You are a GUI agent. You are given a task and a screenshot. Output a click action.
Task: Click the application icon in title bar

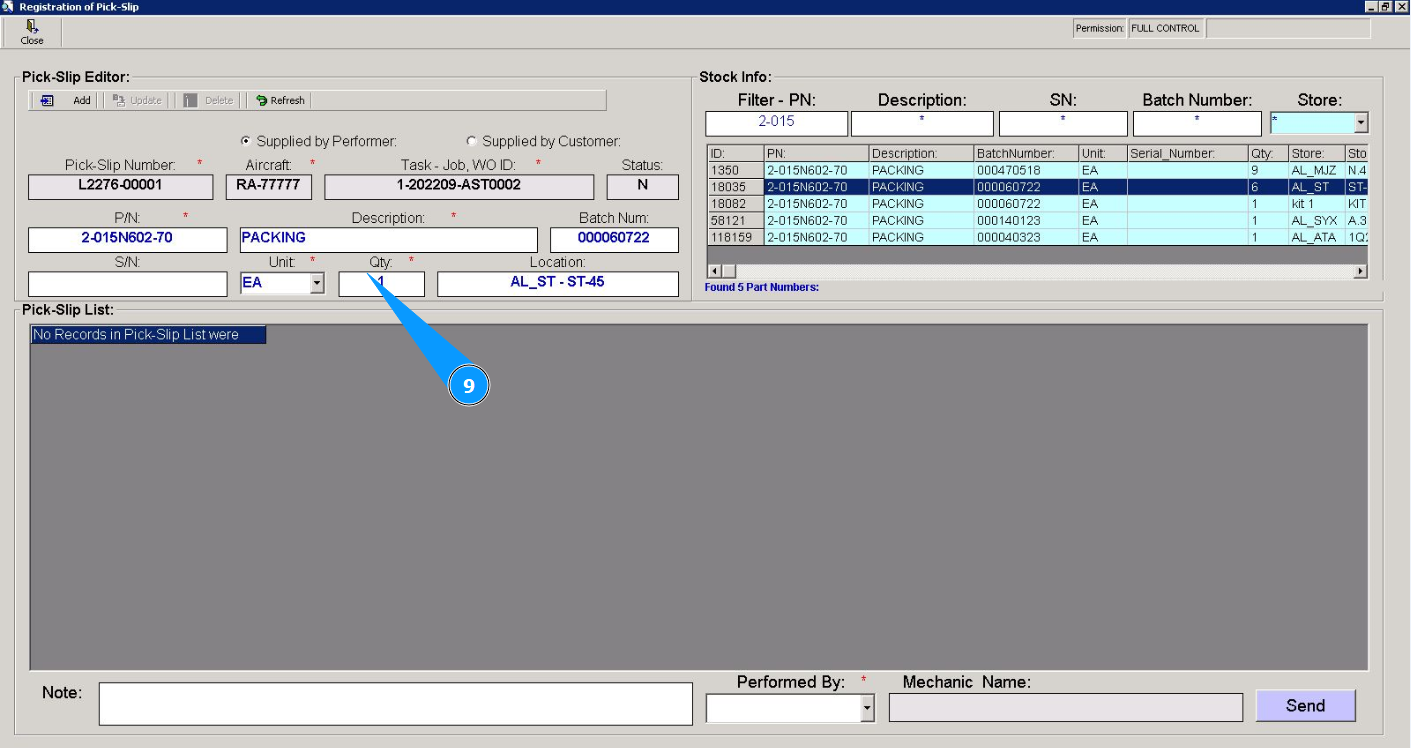(x=8, y=7)
